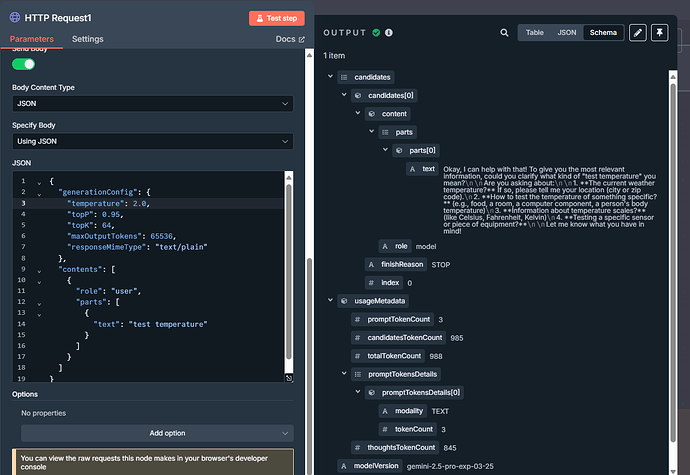The height and width of the screenshot is (475, 690).
Task: Click the content object type icon
Action: (372, 114)
